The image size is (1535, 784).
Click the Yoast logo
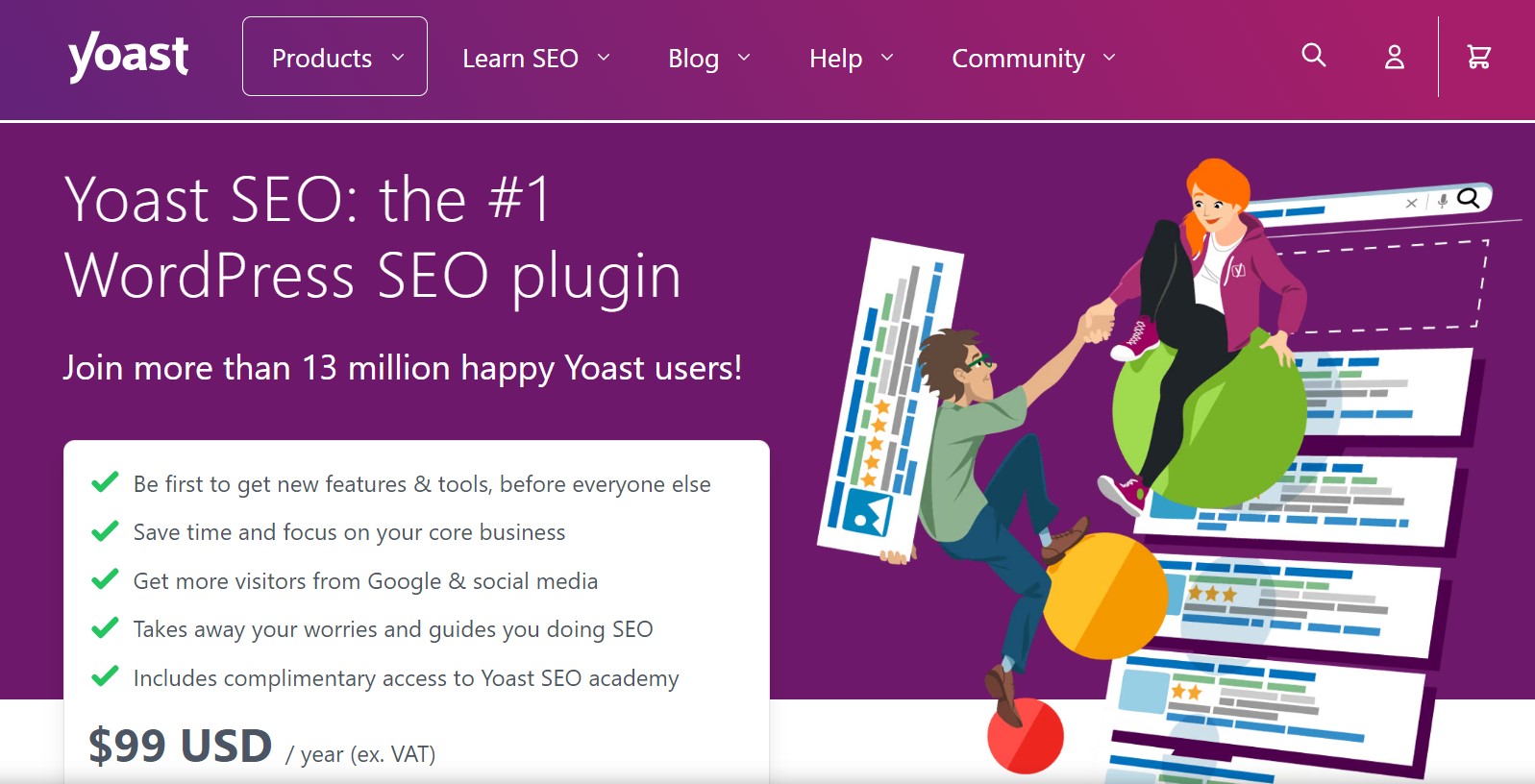click(x=128, y=57)
